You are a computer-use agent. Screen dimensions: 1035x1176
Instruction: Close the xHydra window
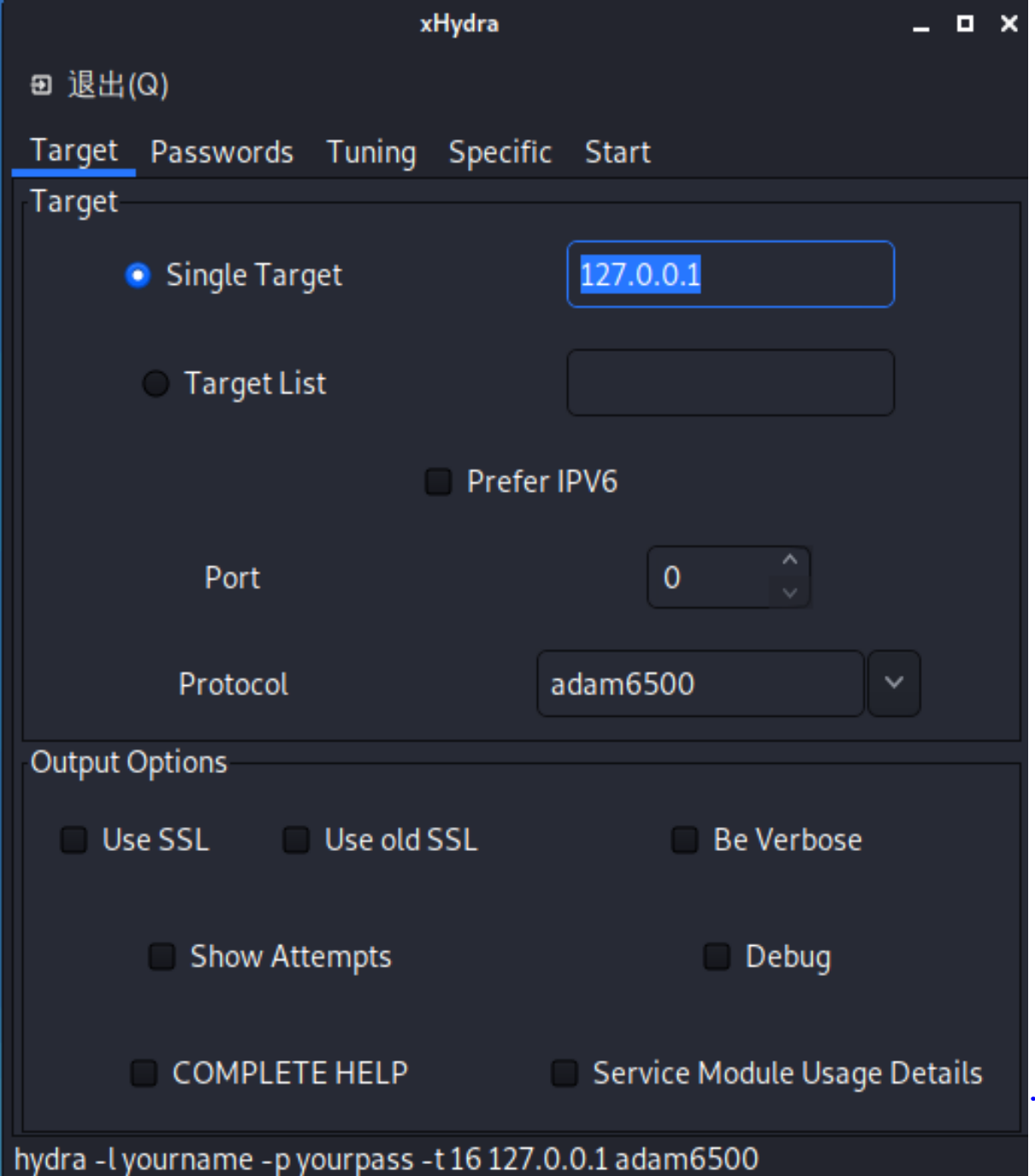tap(1009, 24)
